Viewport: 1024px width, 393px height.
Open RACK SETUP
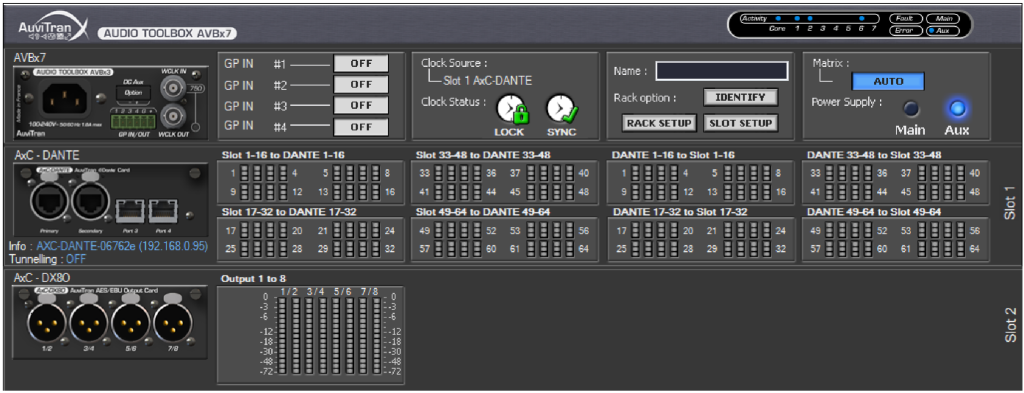(x=659, y=123)
